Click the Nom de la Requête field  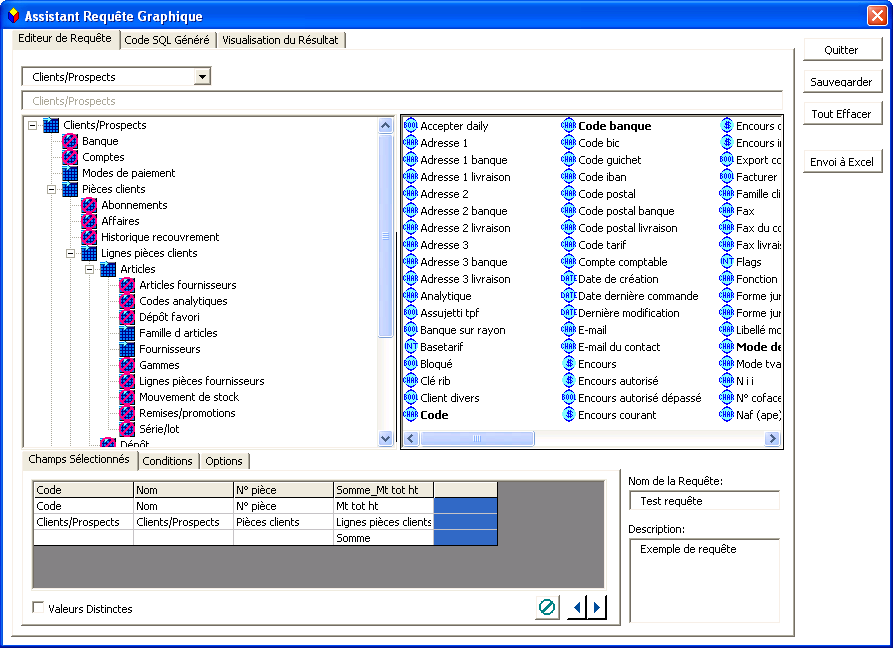pyautogui.click(x=703, y=501)
